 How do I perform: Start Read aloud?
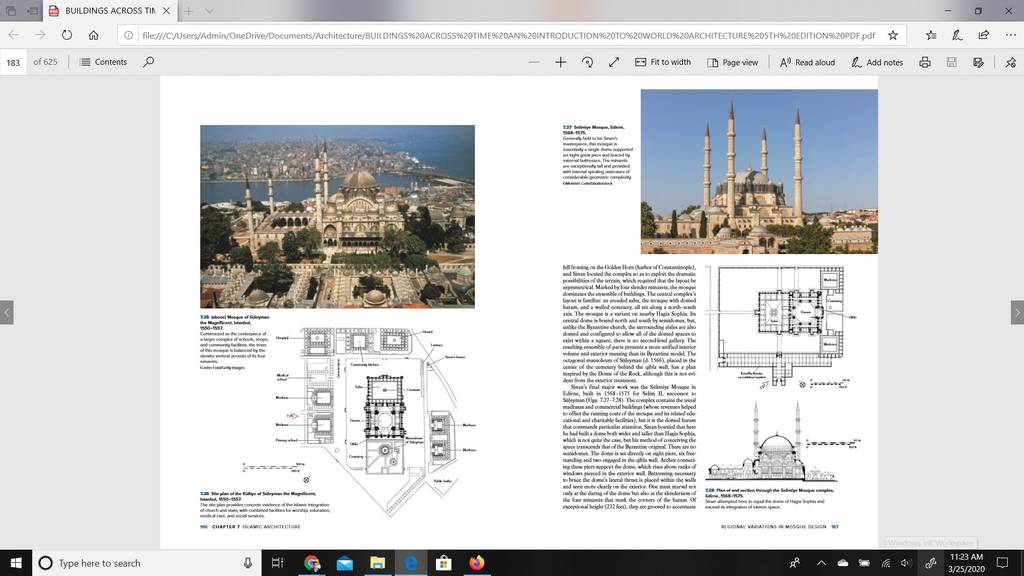(807, 62)
